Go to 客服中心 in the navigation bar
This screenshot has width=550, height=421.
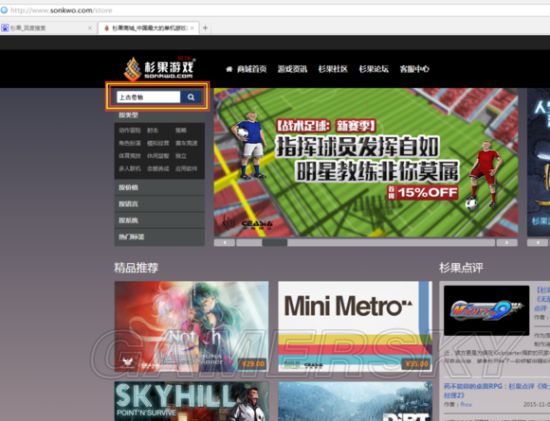tap(414, 69)
